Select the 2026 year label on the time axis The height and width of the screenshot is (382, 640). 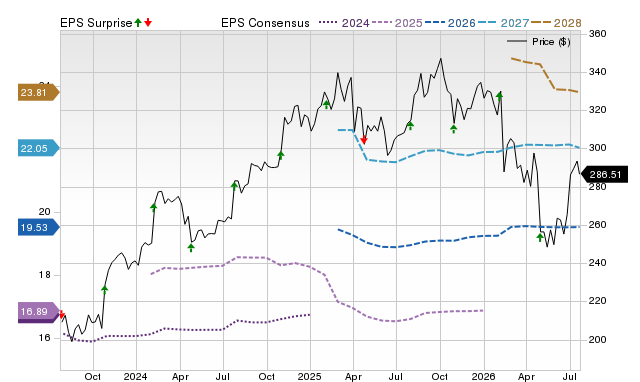pos(483,376)
